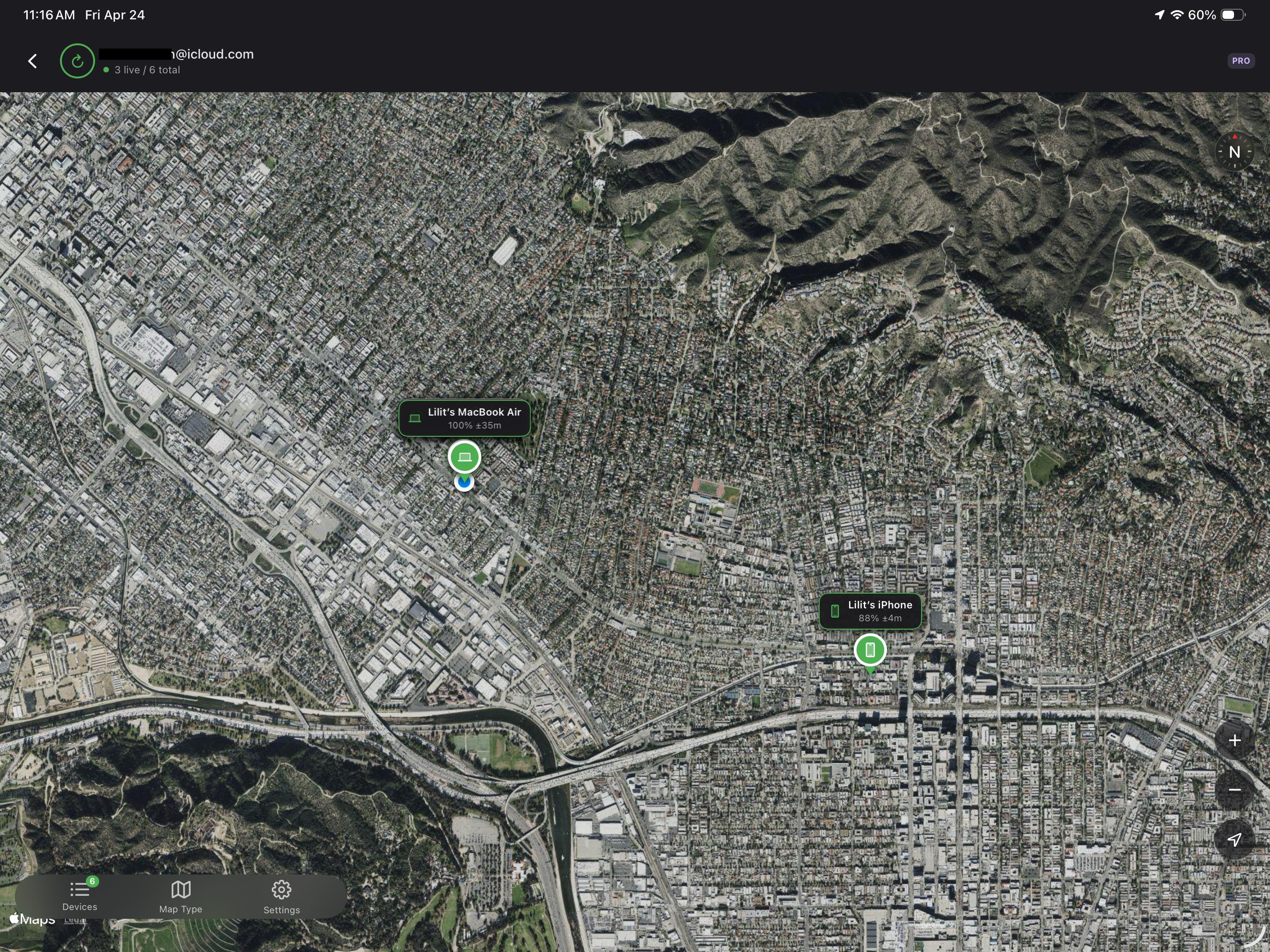
Task: Open the Devices tab
Action: tap(80, 896)
